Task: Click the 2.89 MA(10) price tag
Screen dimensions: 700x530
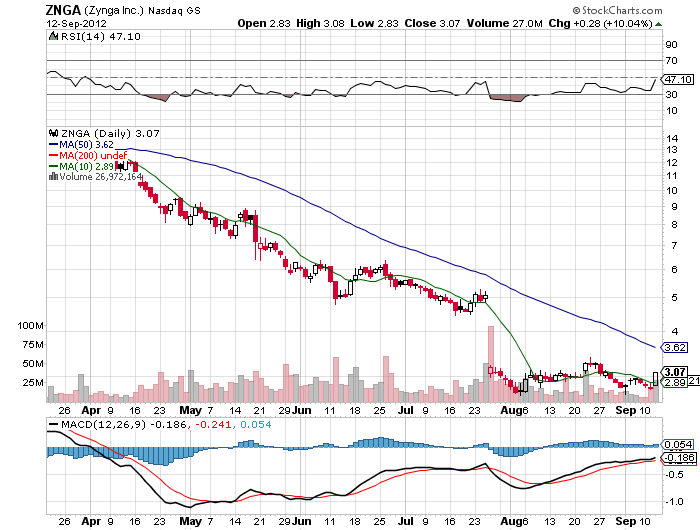Action: [674, 383]
